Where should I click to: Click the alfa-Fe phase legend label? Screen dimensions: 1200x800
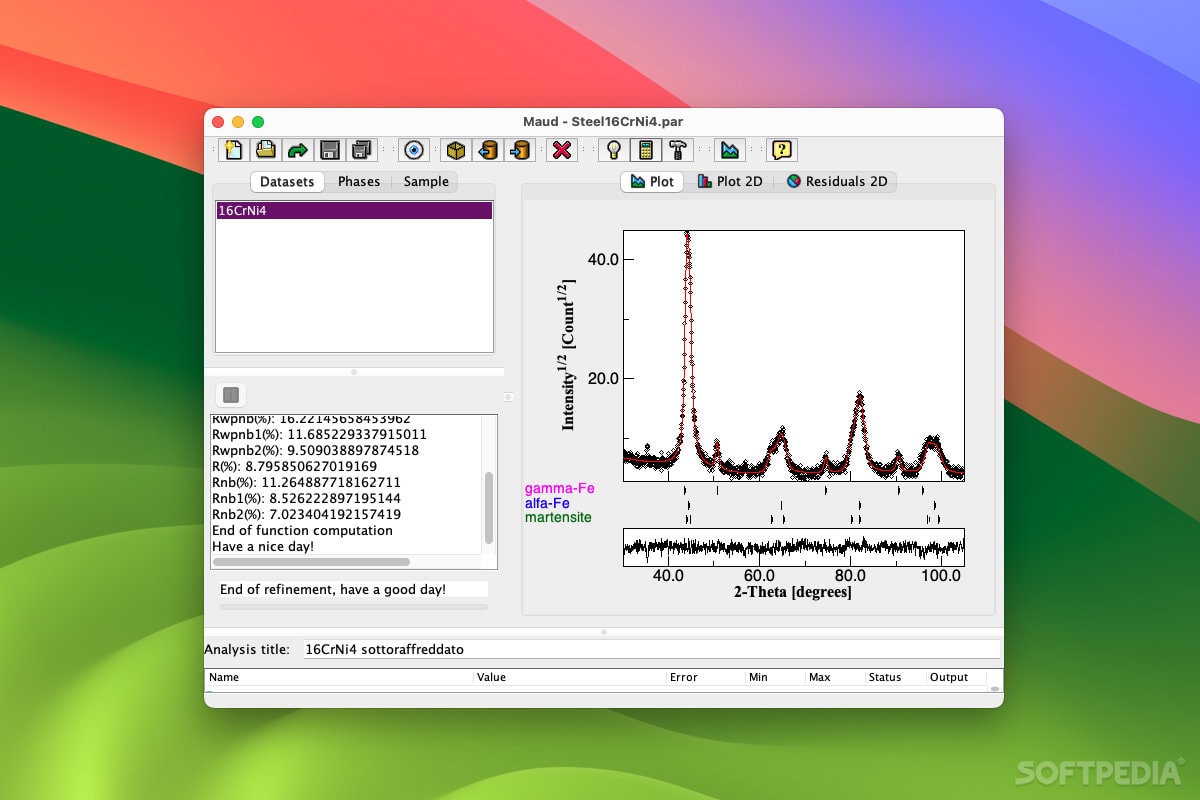click(547, 503)
